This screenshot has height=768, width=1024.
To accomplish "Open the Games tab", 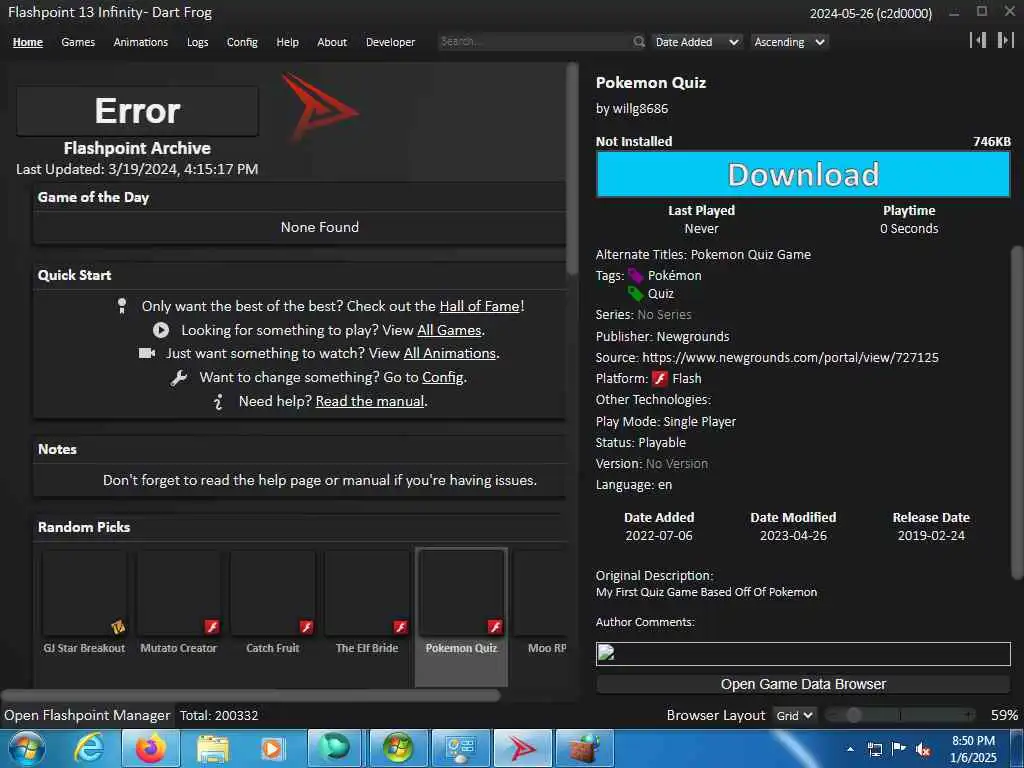I will 78,42.
